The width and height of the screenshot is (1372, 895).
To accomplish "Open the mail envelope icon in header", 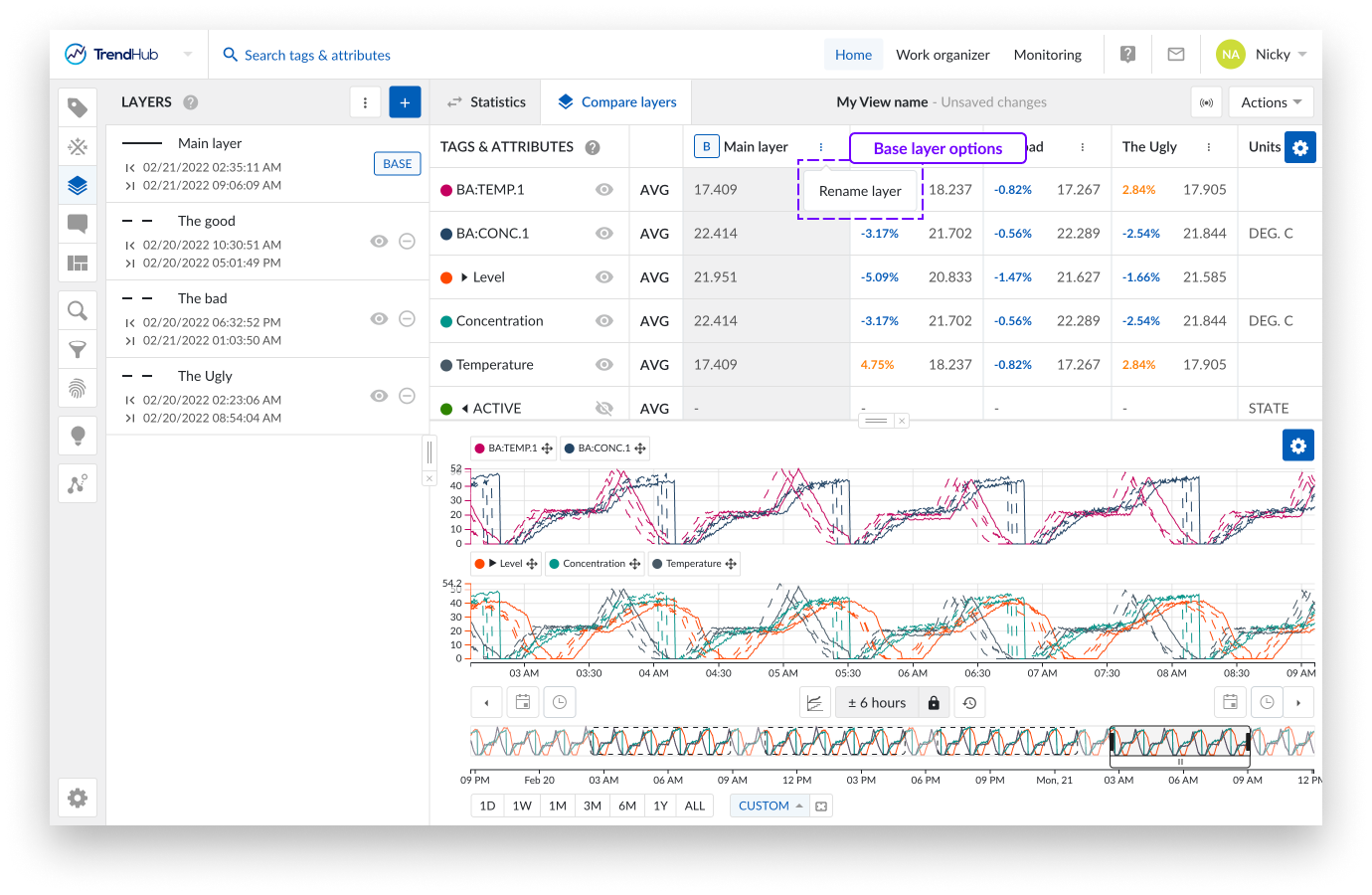I will click(1176, 55).
